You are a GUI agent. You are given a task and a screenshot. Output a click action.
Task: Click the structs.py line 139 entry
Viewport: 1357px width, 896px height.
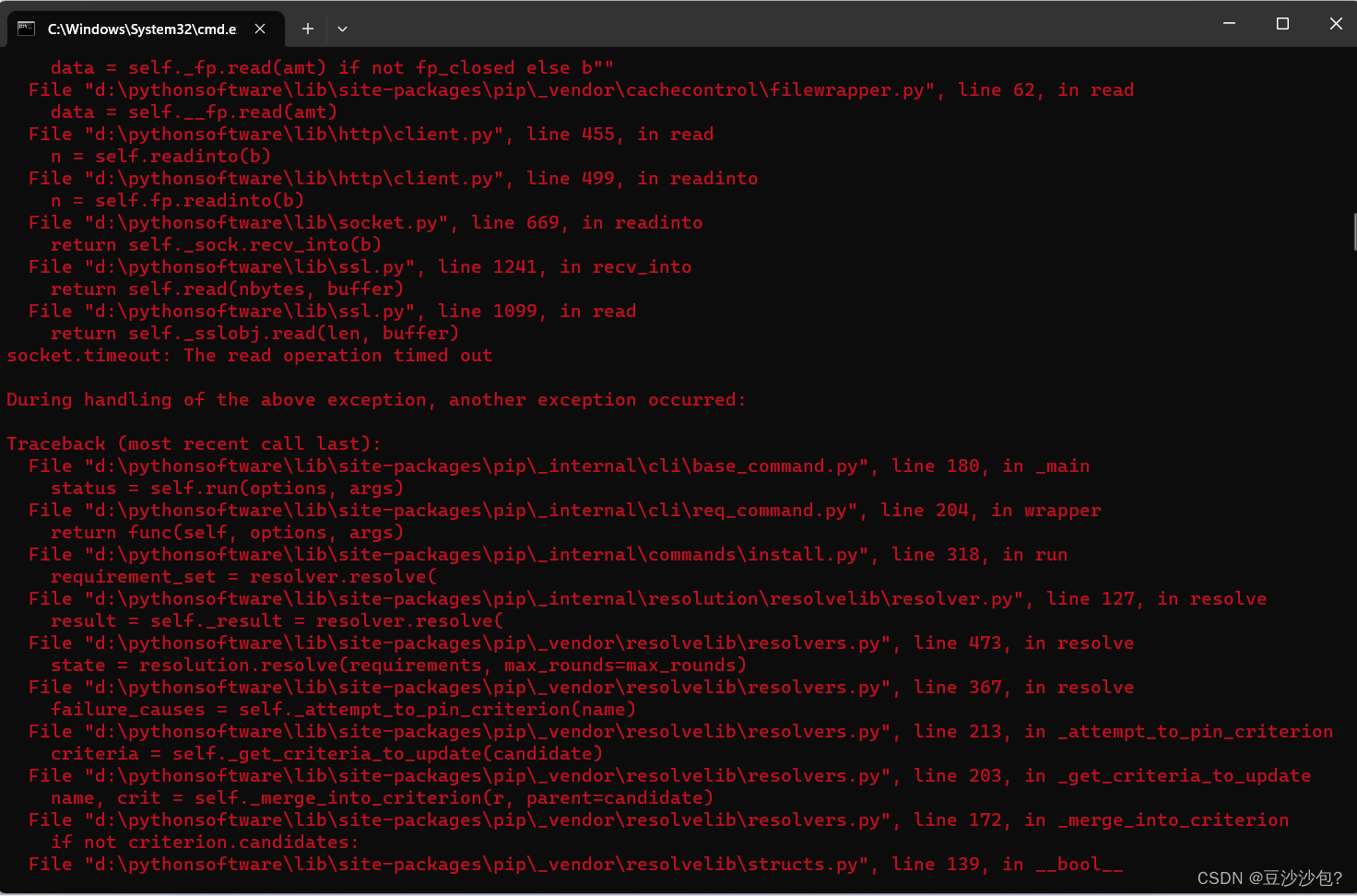click(575, 864)
